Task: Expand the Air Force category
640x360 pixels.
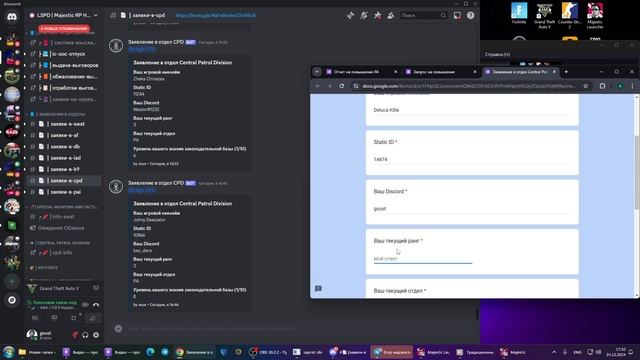Action: (x=45, y=268)
